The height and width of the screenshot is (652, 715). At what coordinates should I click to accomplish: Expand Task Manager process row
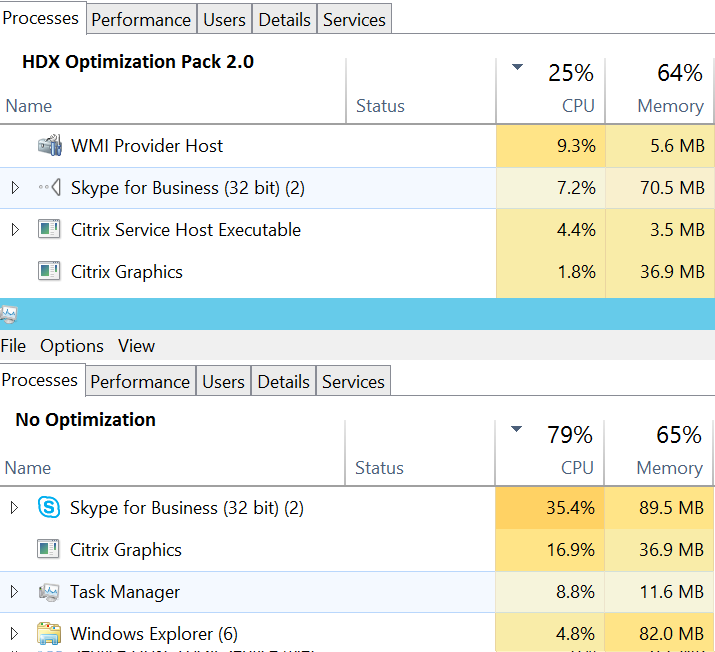tap(14, 591)
